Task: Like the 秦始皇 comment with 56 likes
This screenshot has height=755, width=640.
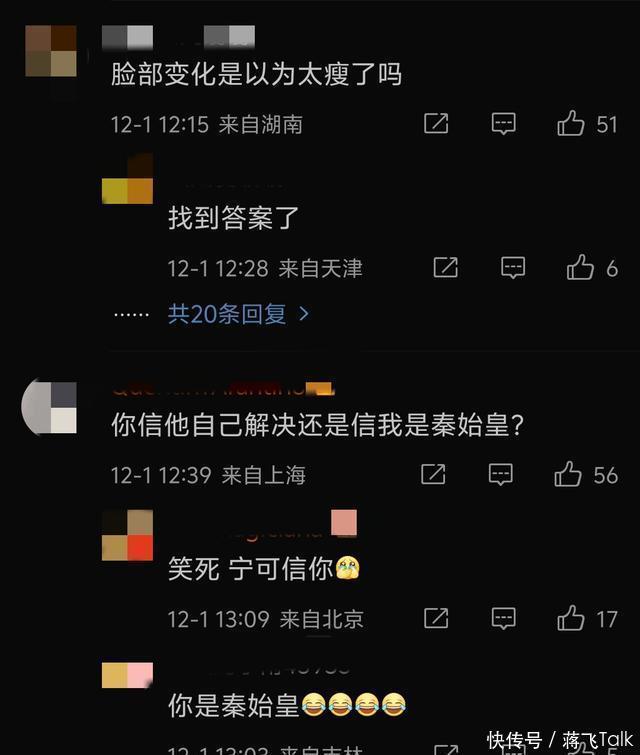Action: [568, 474]
